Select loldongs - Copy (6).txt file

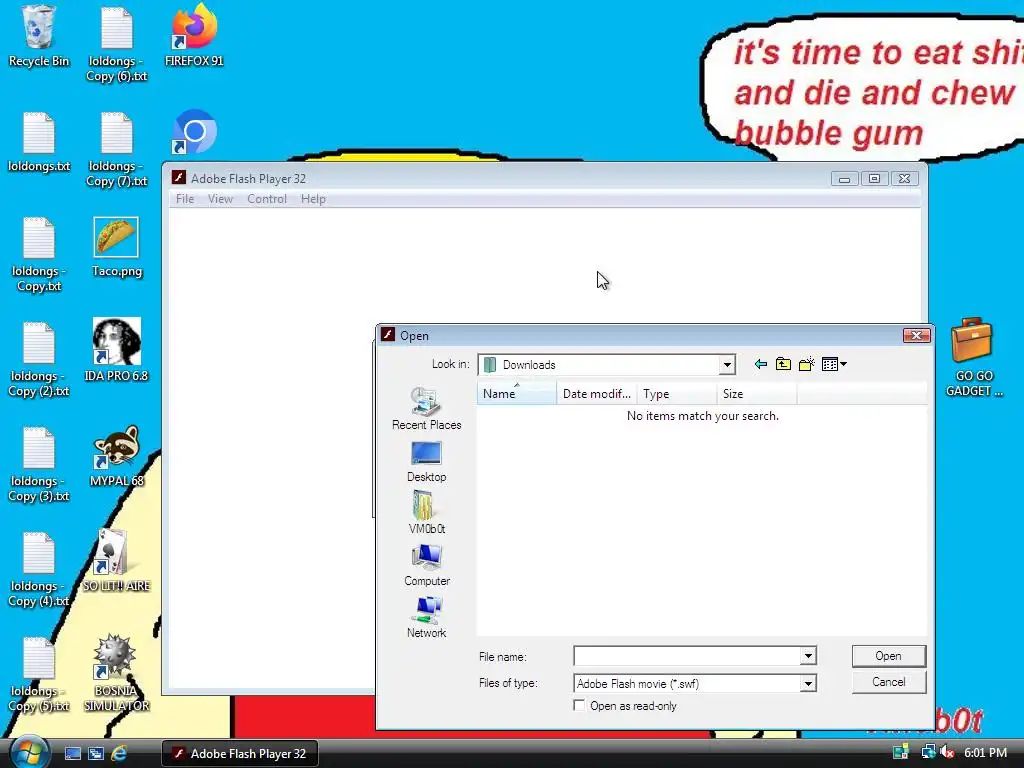[x=116, y=44]
